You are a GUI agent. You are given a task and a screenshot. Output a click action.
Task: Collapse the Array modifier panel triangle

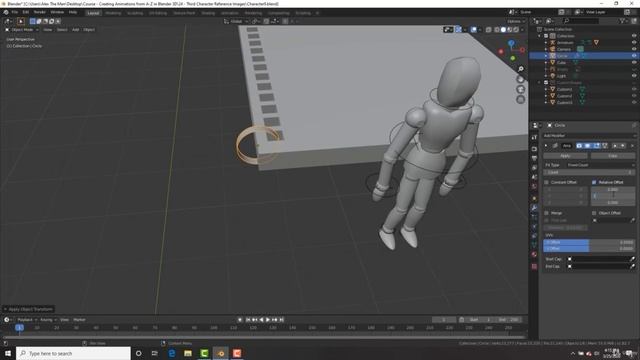tap(546, 146)
